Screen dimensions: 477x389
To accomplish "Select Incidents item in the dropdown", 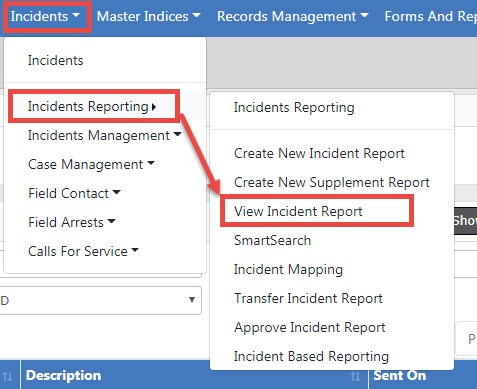I will [55, 60].
